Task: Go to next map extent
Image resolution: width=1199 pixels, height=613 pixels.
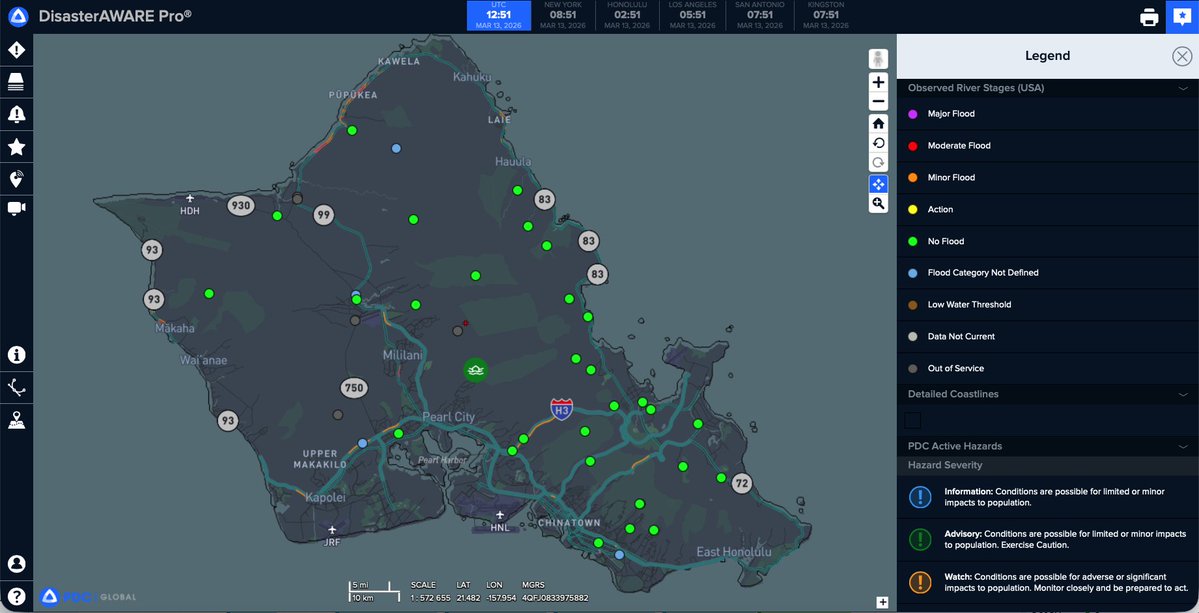Action: [x=879, y=162]
